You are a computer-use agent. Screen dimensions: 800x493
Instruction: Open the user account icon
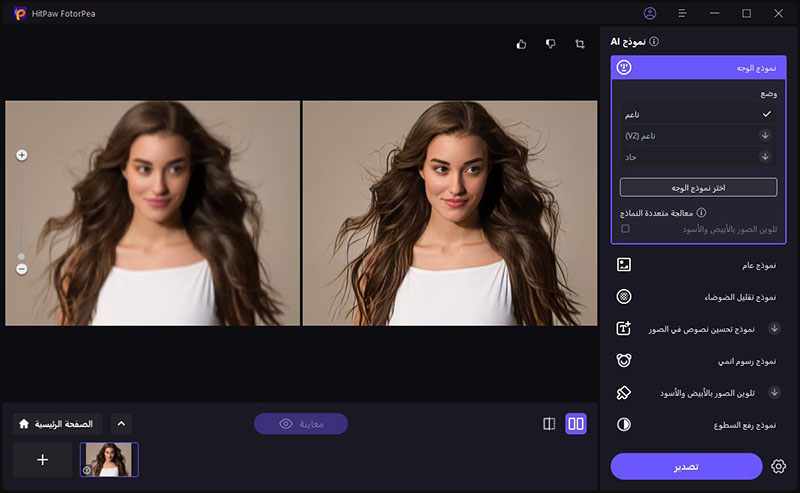(x=651, y=13)
